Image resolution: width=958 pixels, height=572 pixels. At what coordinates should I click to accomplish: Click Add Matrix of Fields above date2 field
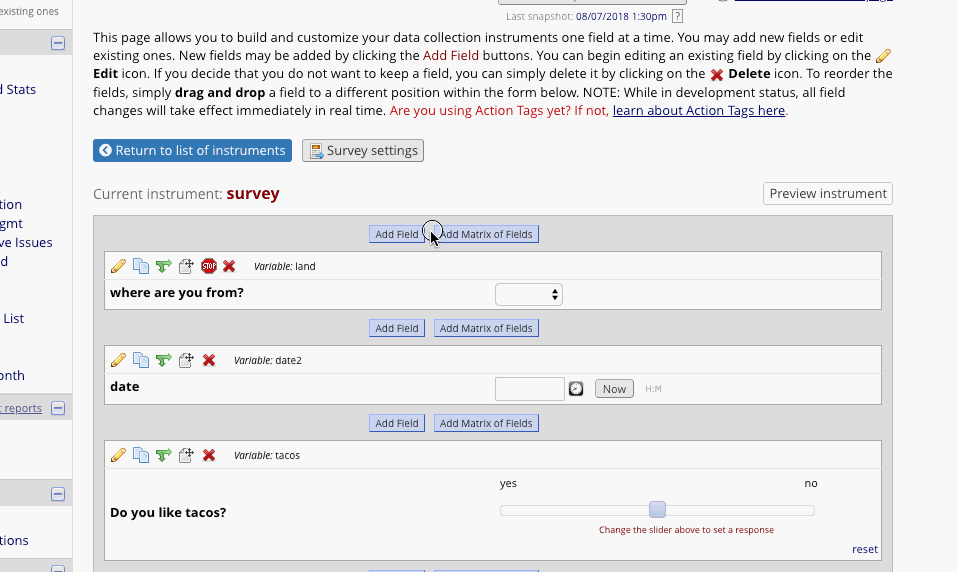pos(486,328)
